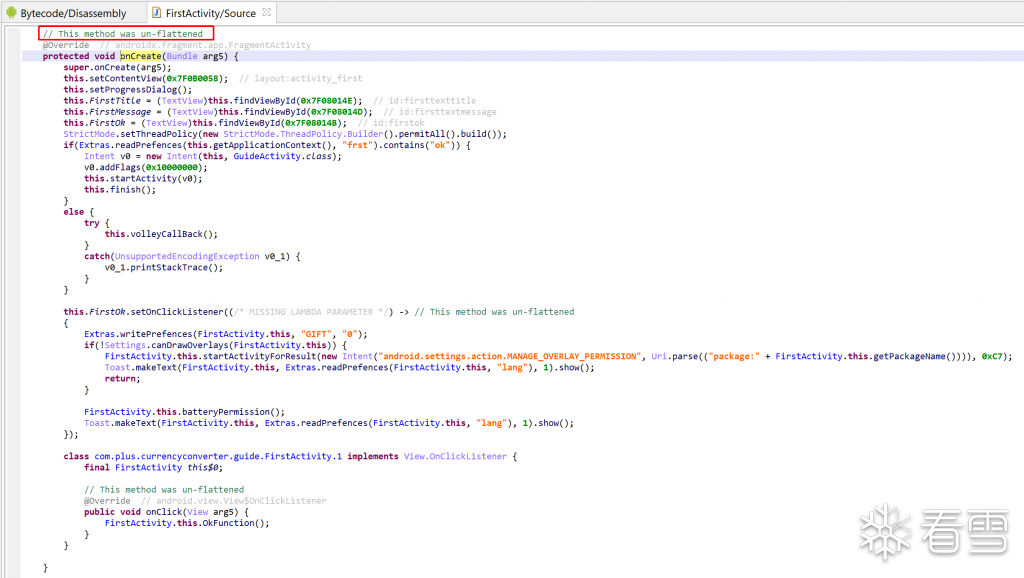Click the "GIFT" string literal
Screen dimensions: 1024x578
click(x=316, y=334)
